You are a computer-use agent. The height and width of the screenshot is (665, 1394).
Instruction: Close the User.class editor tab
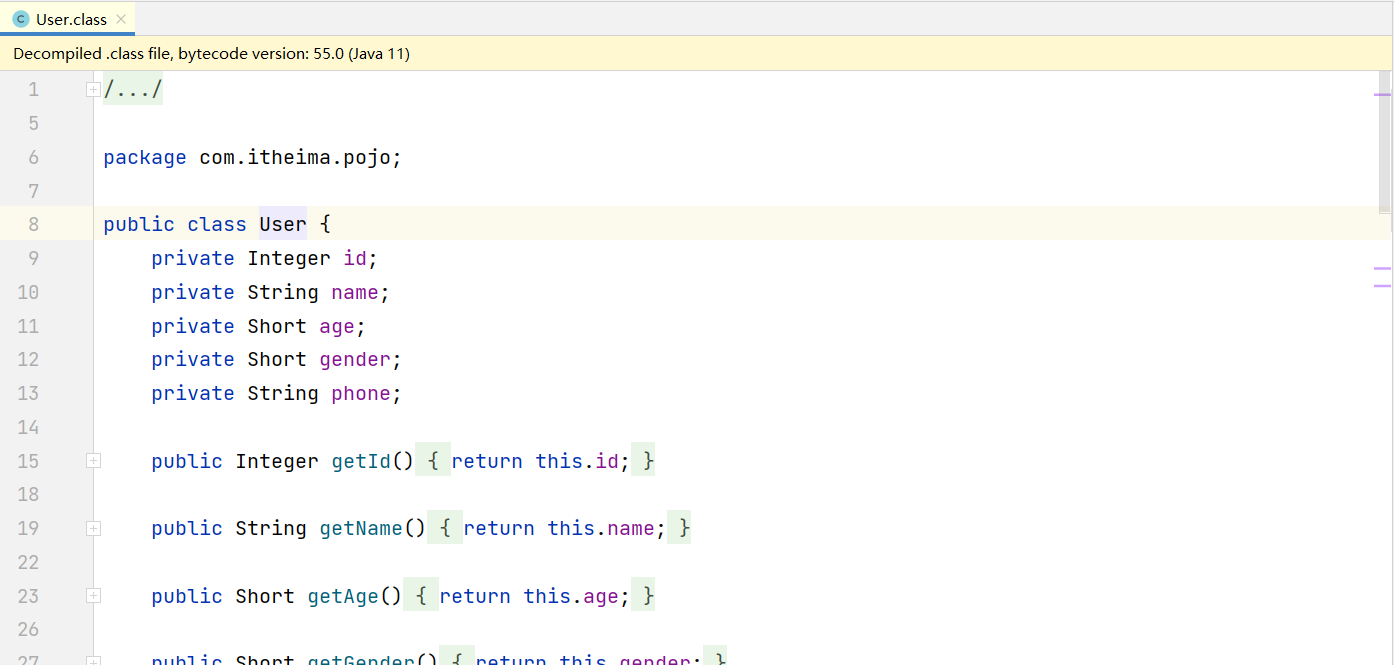tap(121, 19)
